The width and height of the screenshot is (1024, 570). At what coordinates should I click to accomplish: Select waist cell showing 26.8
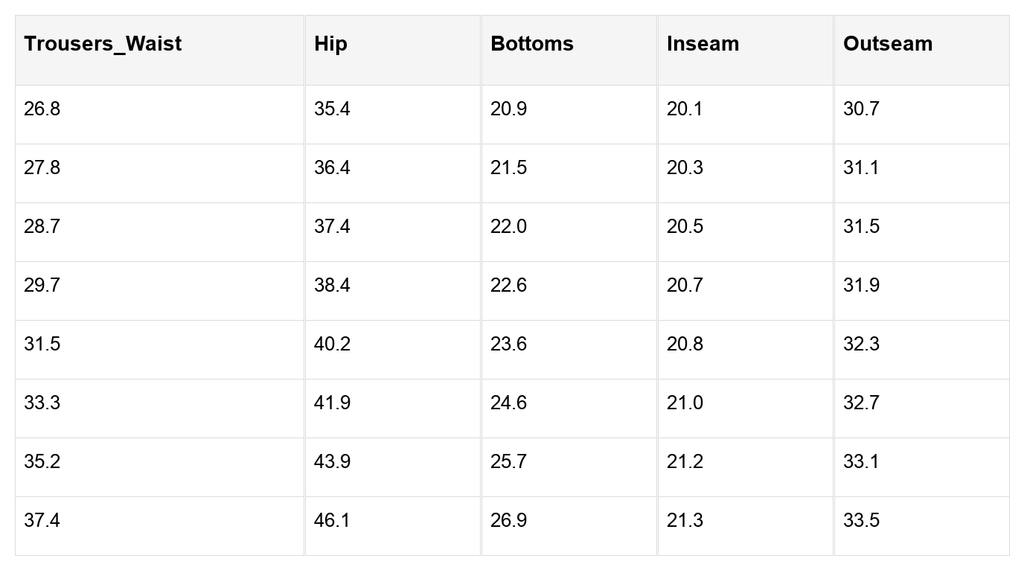point(159,115)
